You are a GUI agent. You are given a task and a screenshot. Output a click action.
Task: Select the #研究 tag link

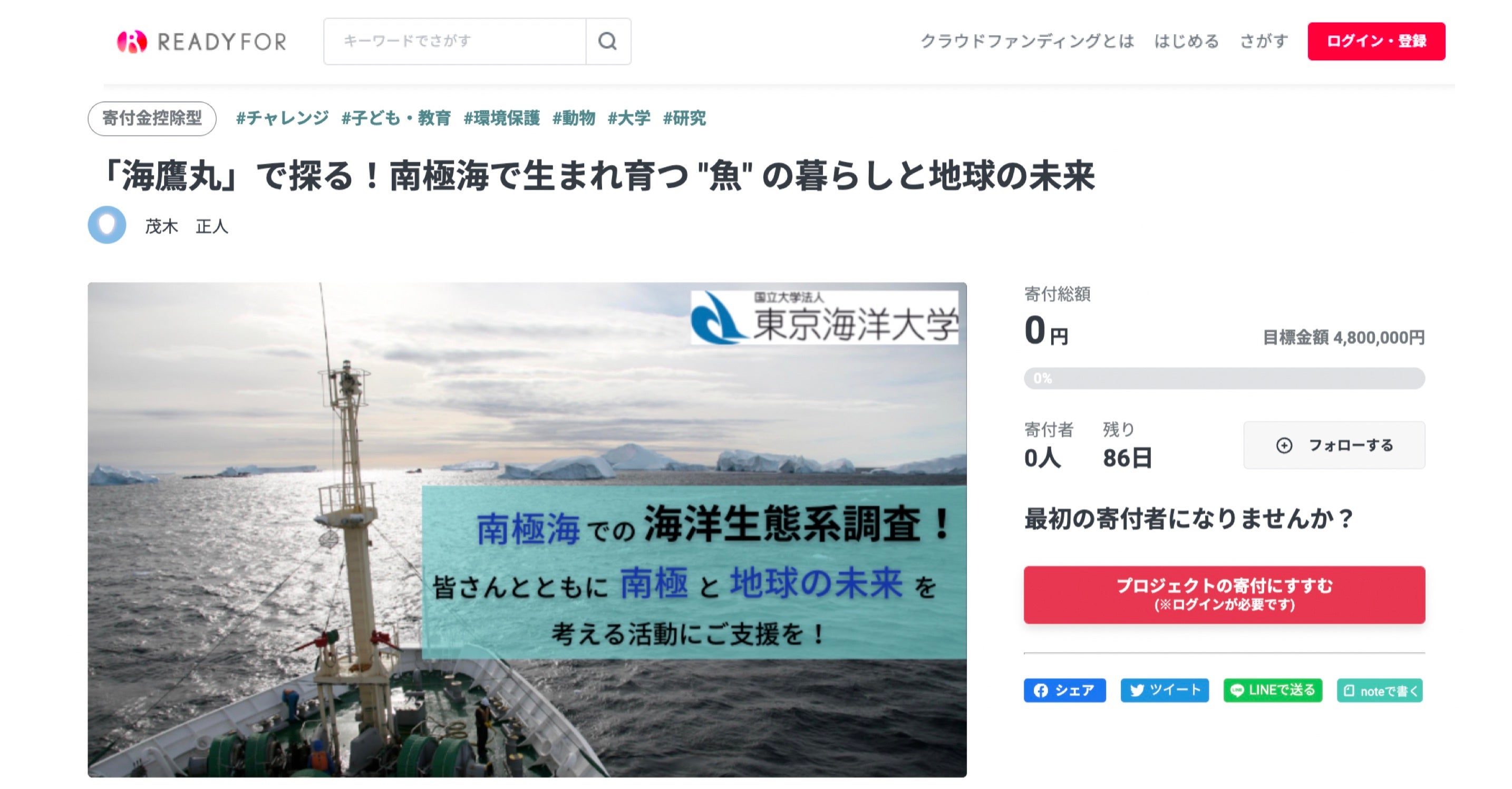pos(684,118)
